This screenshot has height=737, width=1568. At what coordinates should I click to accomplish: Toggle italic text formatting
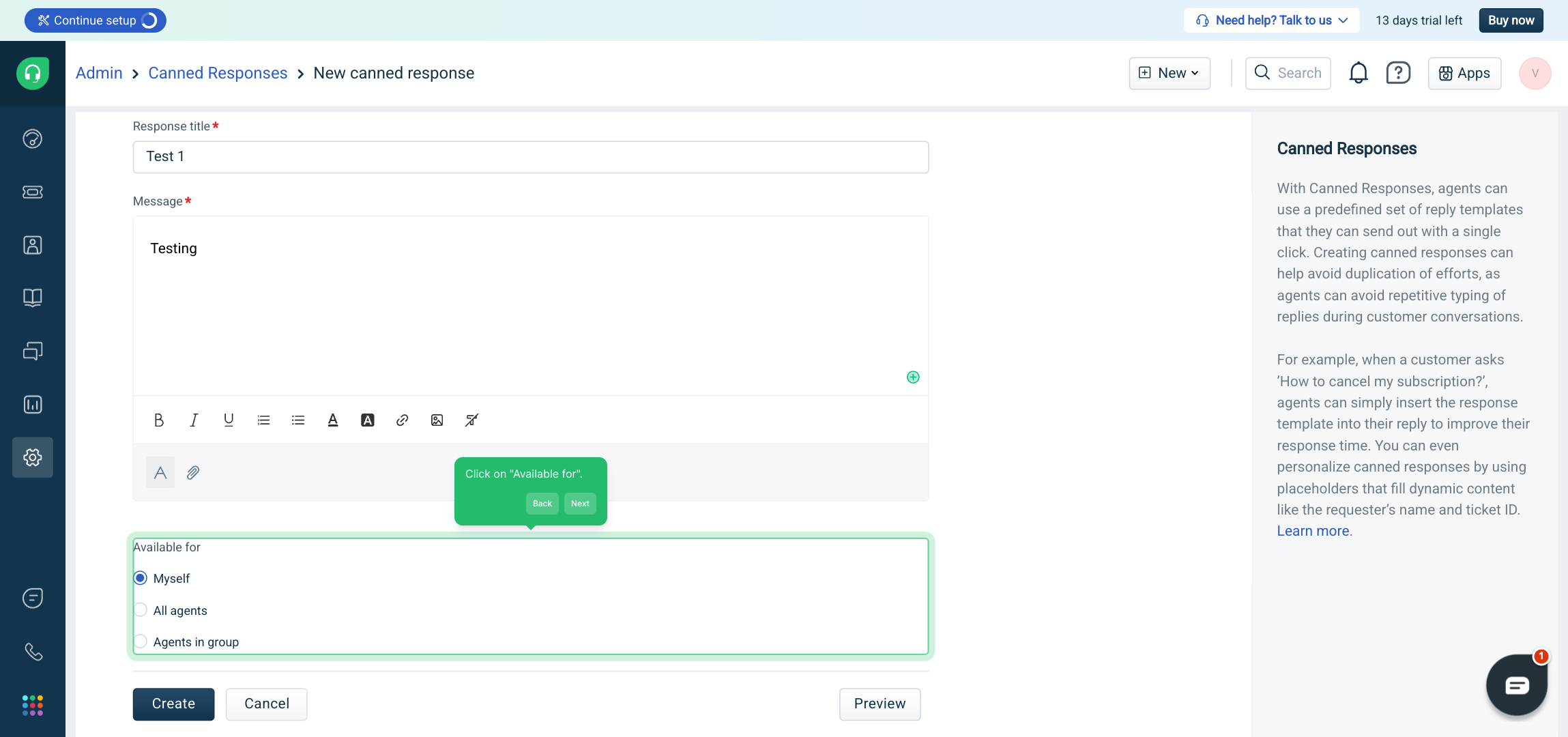[x=194, y=420]
